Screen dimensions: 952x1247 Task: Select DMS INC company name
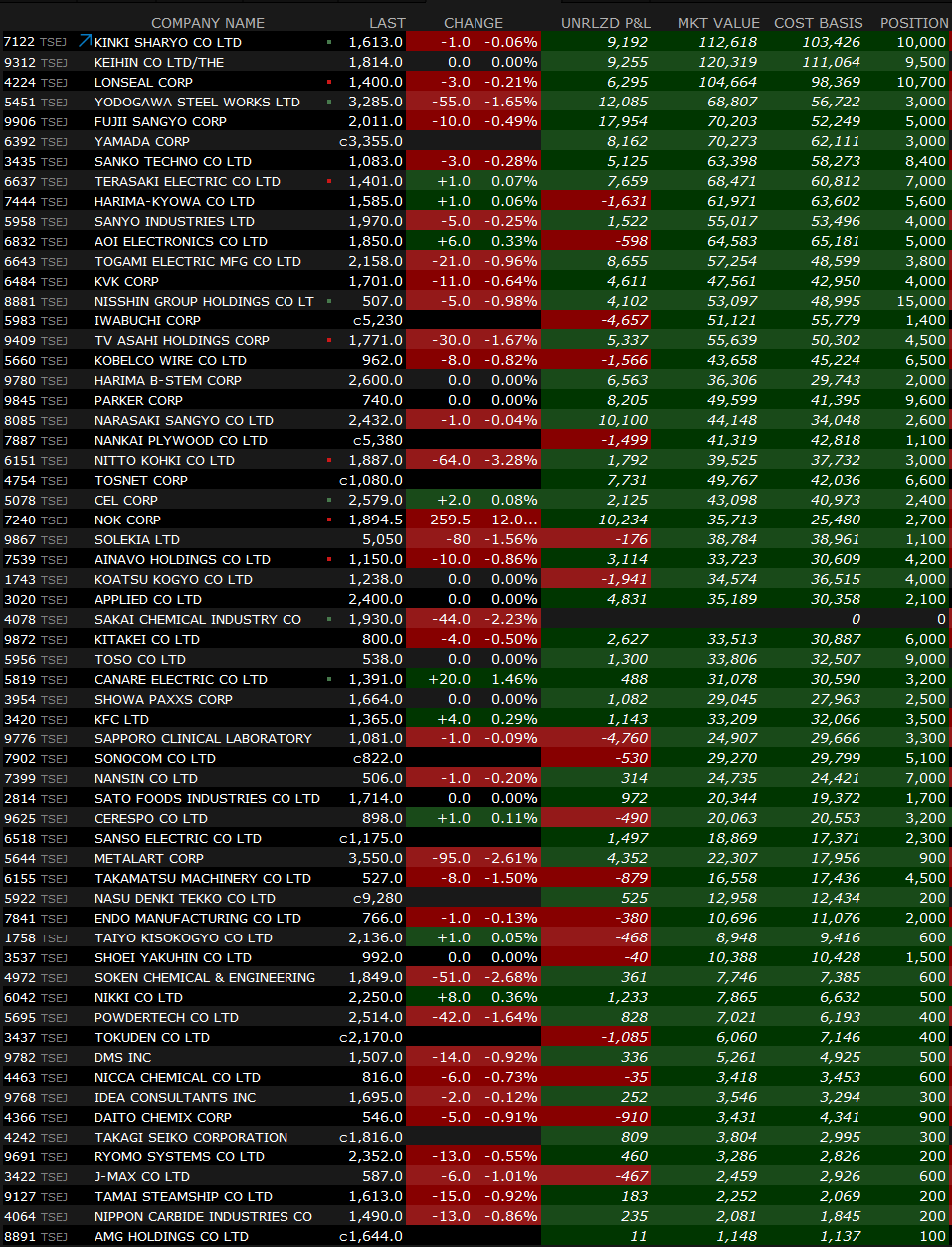(122, 1057)
